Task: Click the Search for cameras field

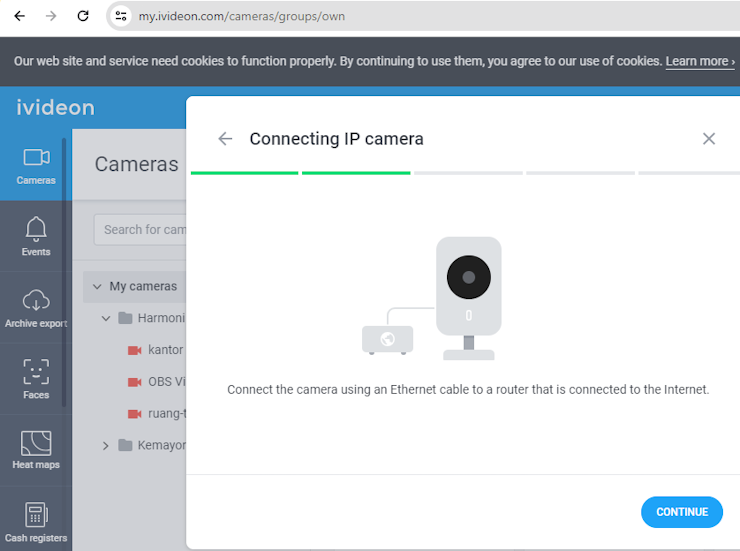Action: 141,230
